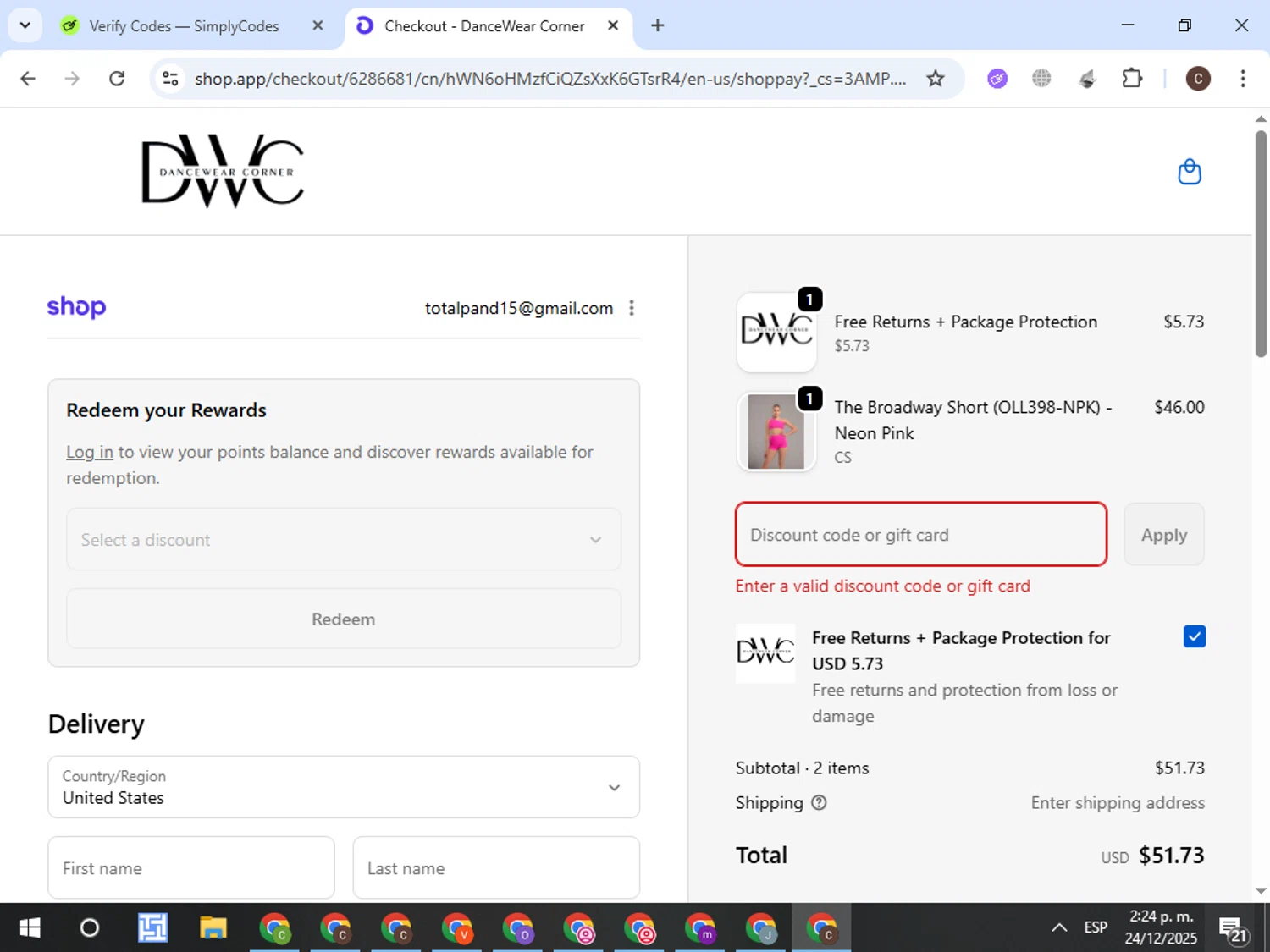Open the tab search dropdown arrow
Screen dimensions: 1270x952
click(x=25, y=25)
